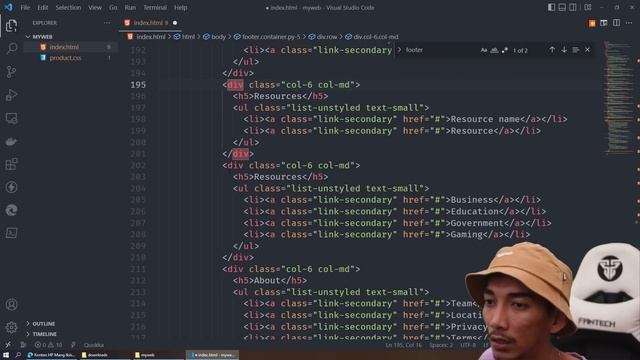Open the Run and Debug view
Screen dimensions: 640x360
(11, 95)
